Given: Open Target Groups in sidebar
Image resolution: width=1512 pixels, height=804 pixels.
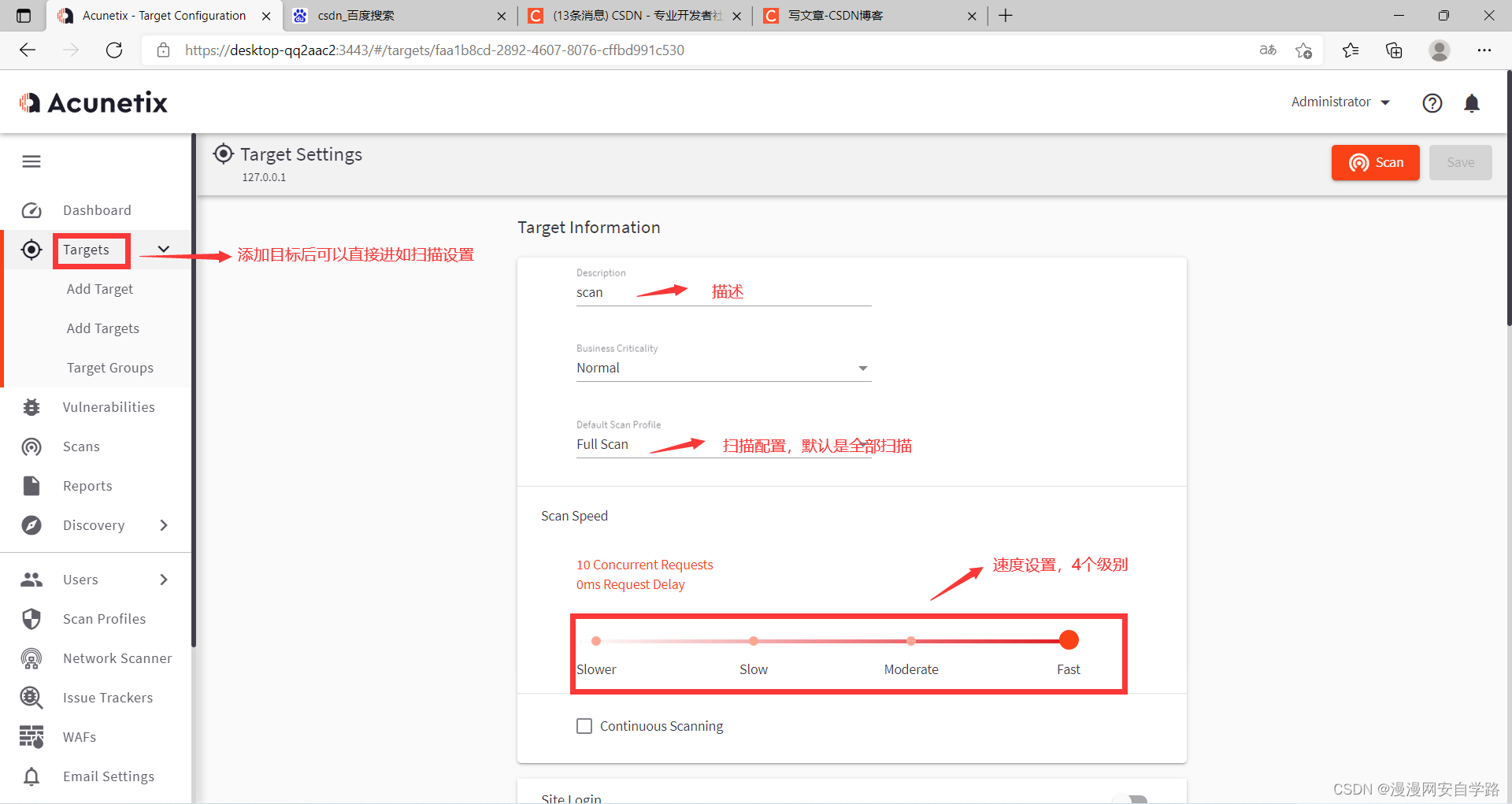Looking at the screenshot, I should [110, 368].
